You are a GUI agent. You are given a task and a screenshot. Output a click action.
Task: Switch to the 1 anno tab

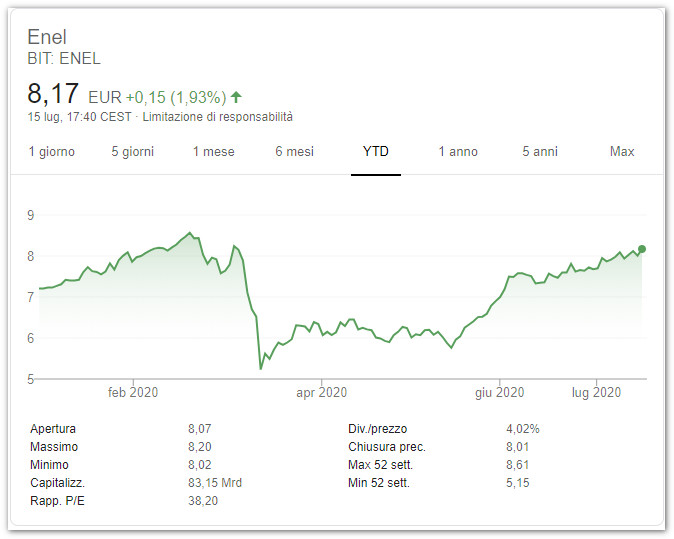point(458,152)
